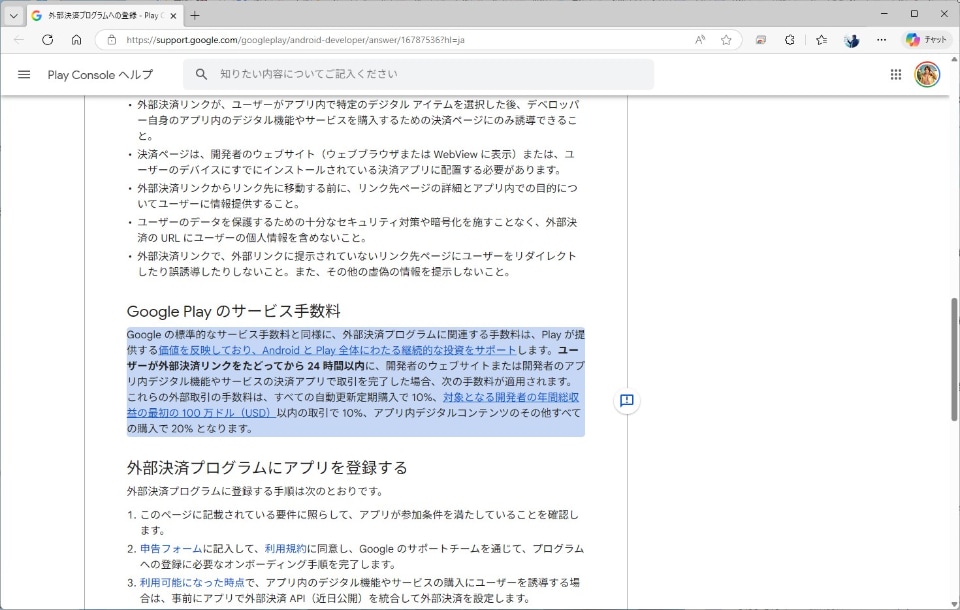Click the scrollbar up arrow
This screenshot has width=960, height=610.
pos(954,59)
